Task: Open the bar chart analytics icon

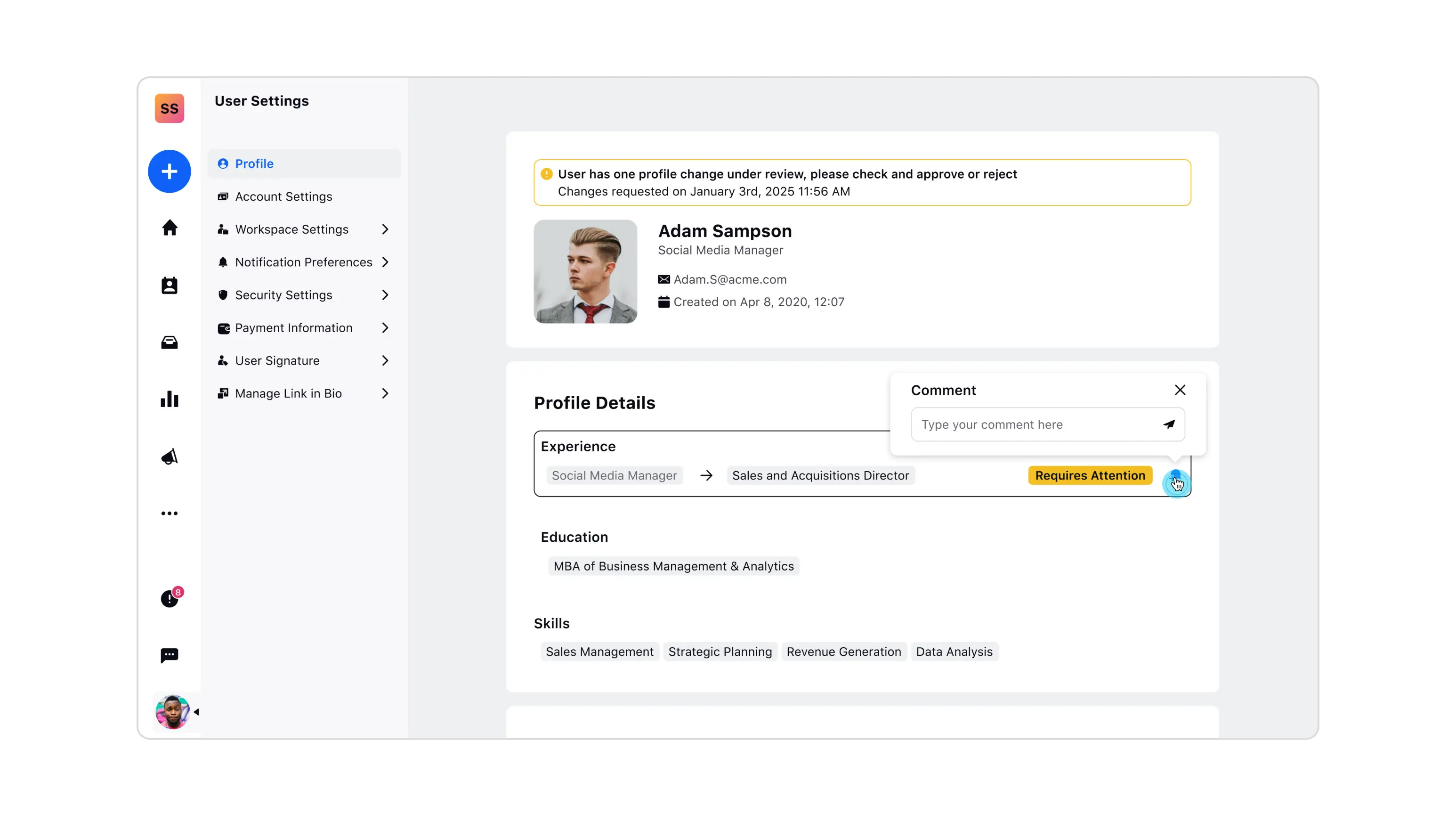Action: (169, 399)
